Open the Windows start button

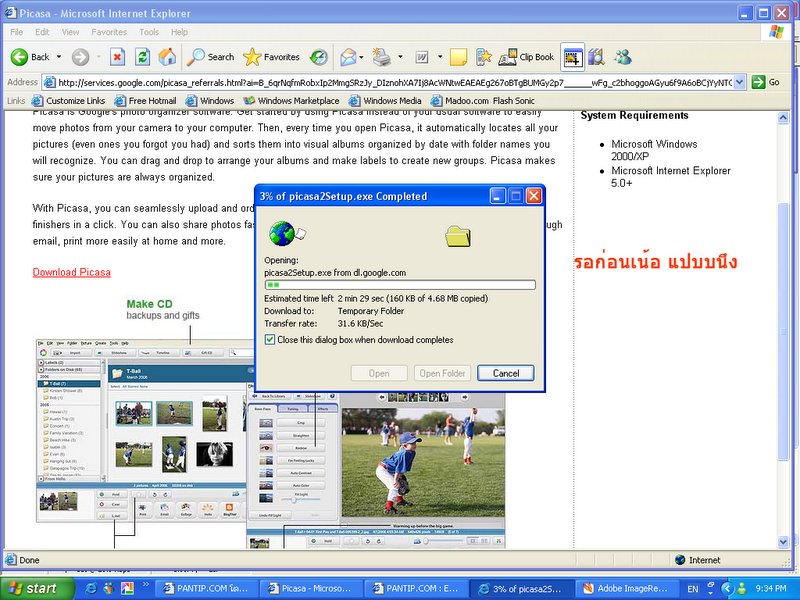pyautogui.click(x=37, y=588)
